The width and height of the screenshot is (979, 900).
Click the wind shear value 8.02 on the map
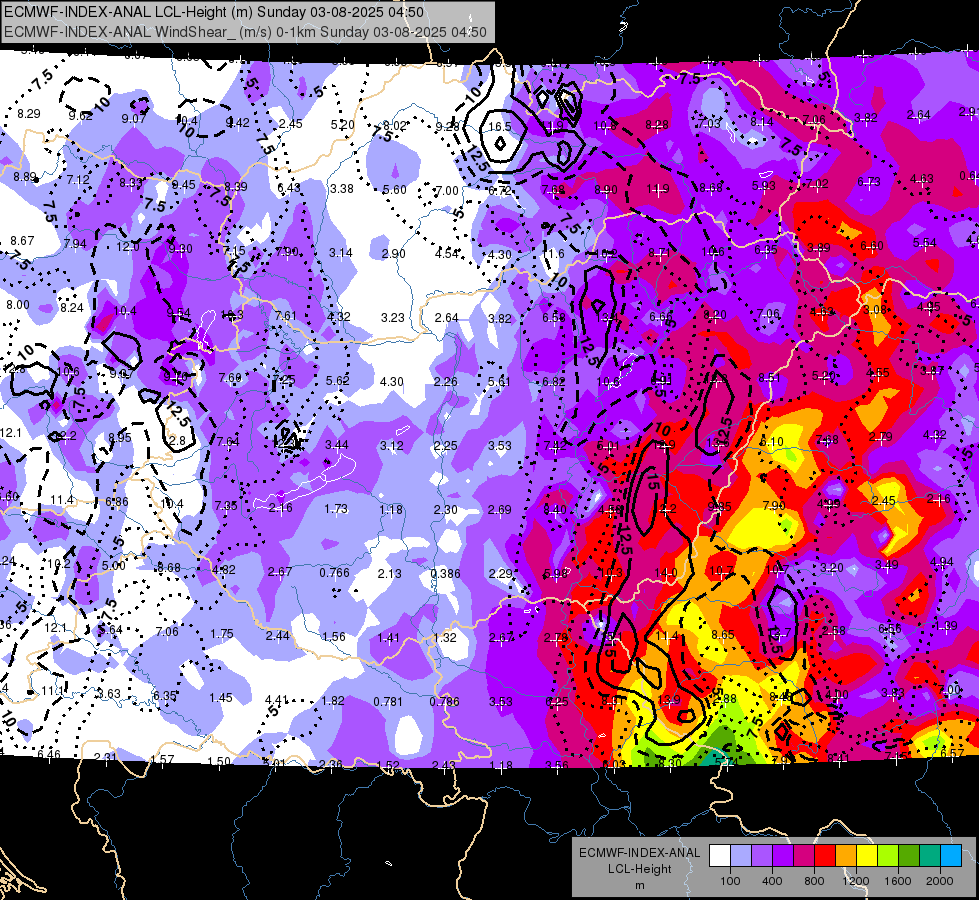click(395, 126)
